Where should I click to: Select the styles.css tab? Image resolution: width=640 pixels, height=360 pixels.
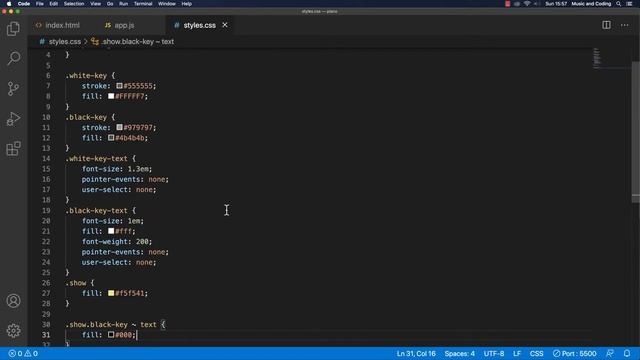[200, 25]
